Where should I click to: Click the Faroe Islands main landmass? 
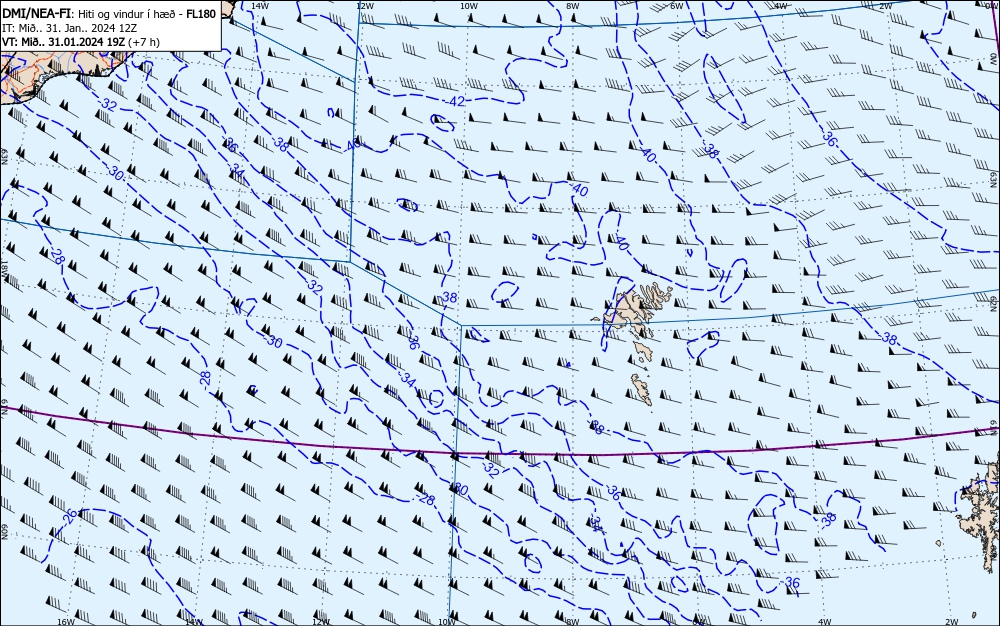(638, 312)
